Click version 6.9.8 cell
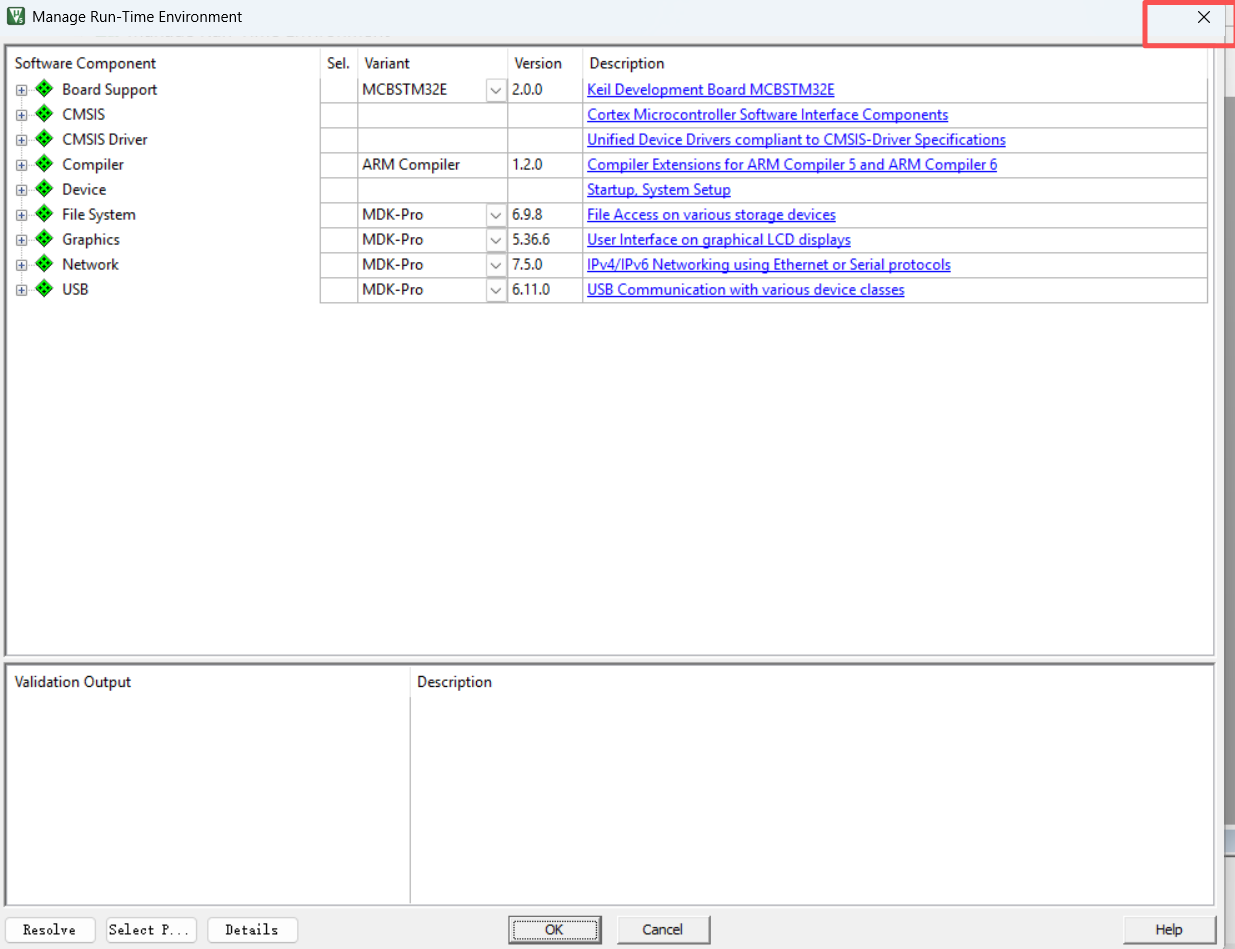 coord(545,215)
